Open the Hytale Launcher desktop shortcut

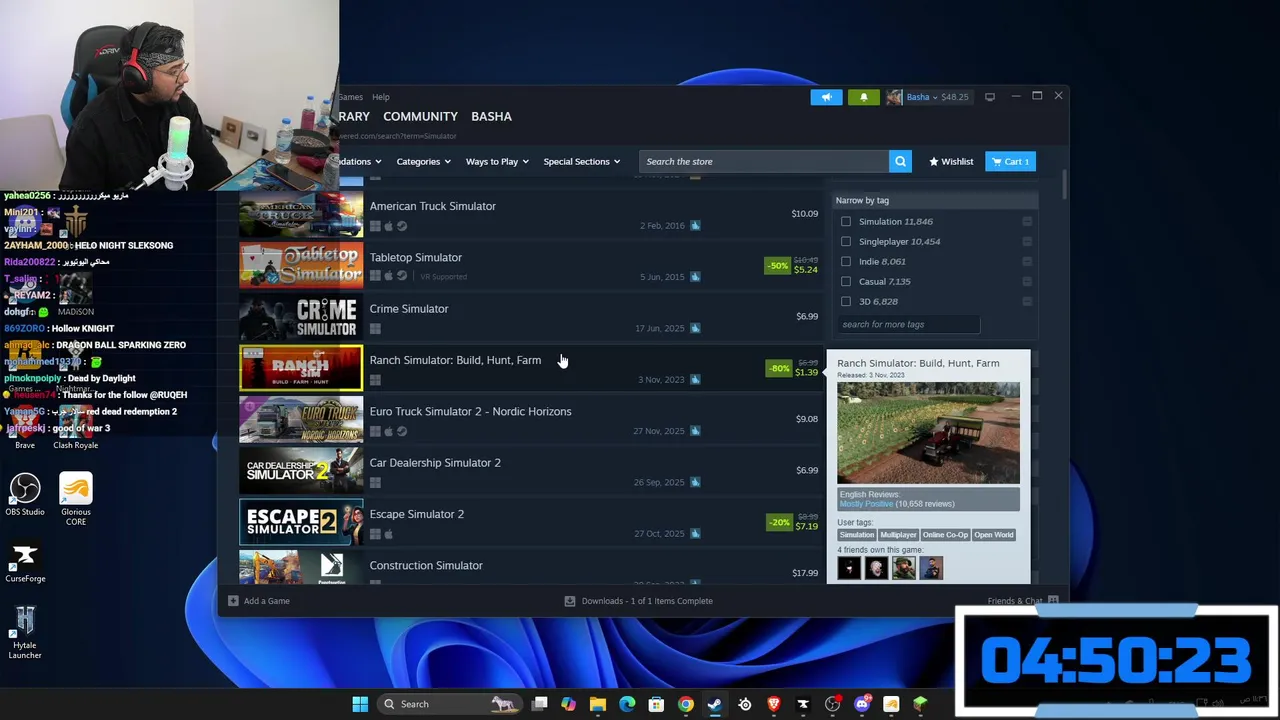pos(25,633)
